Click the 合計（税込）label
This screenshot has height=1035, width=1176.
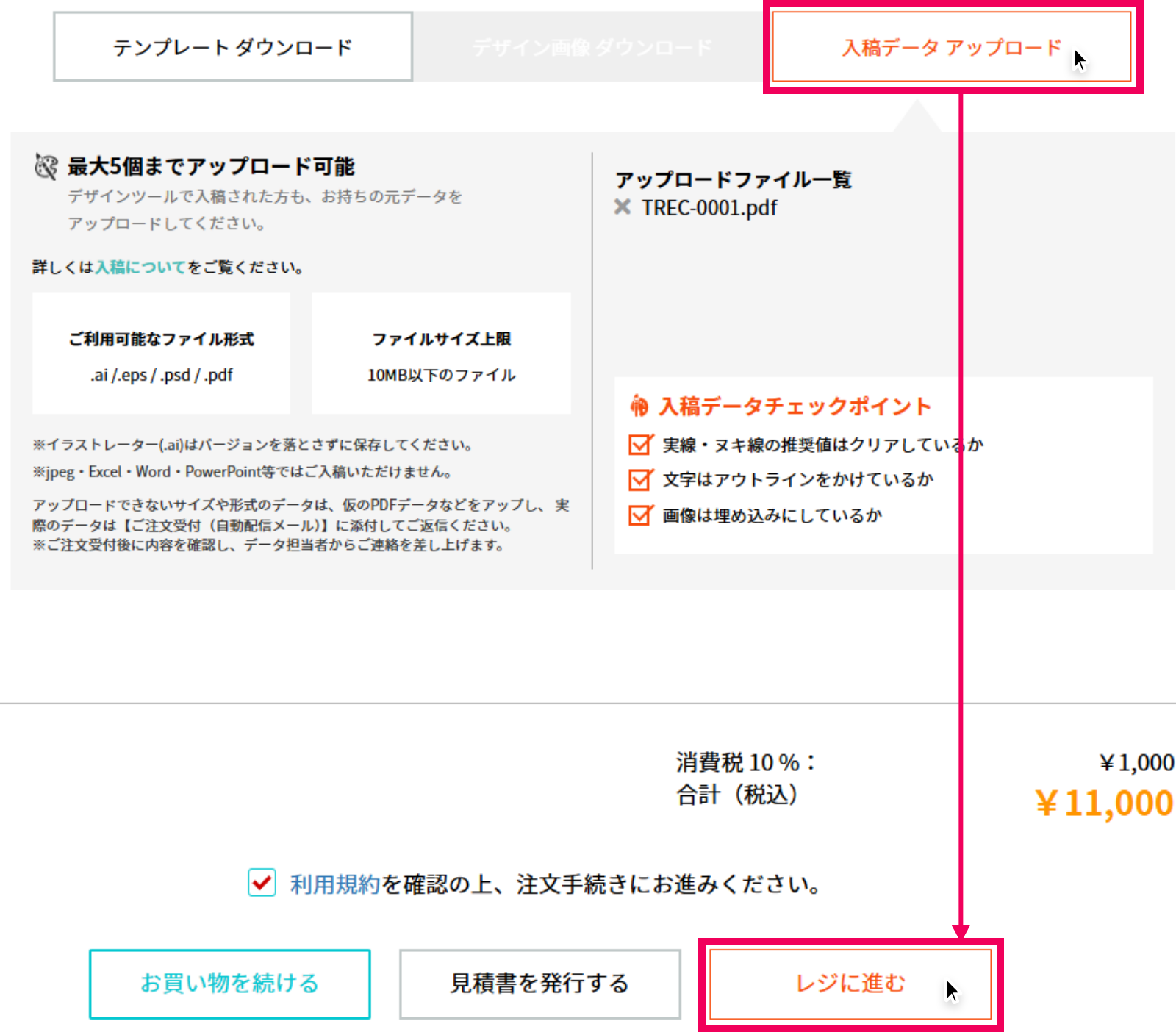click(738, 795)
